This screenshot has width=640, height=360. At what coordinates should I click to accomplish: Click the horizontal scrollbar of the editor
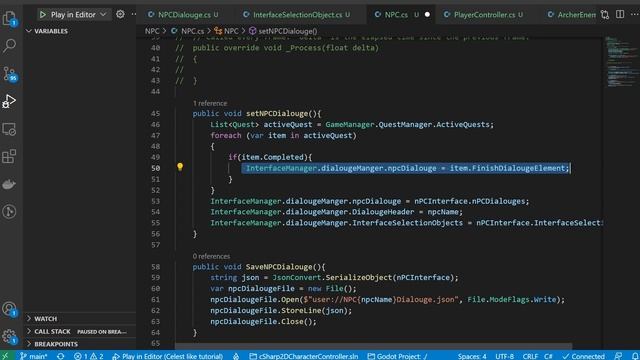[x=373, y=346]
